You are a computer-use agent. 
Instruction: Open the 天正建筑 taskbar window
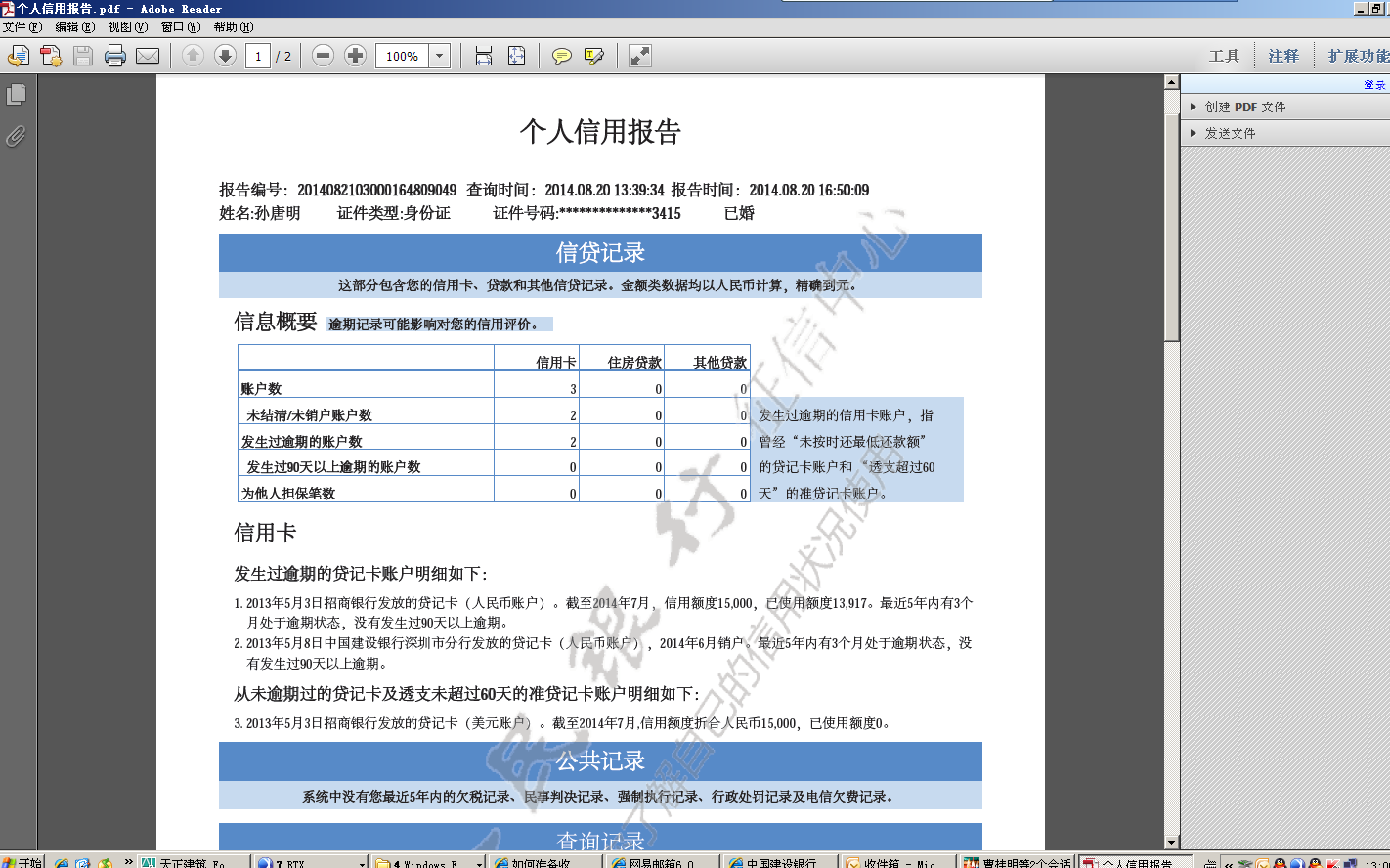[194, 863]
